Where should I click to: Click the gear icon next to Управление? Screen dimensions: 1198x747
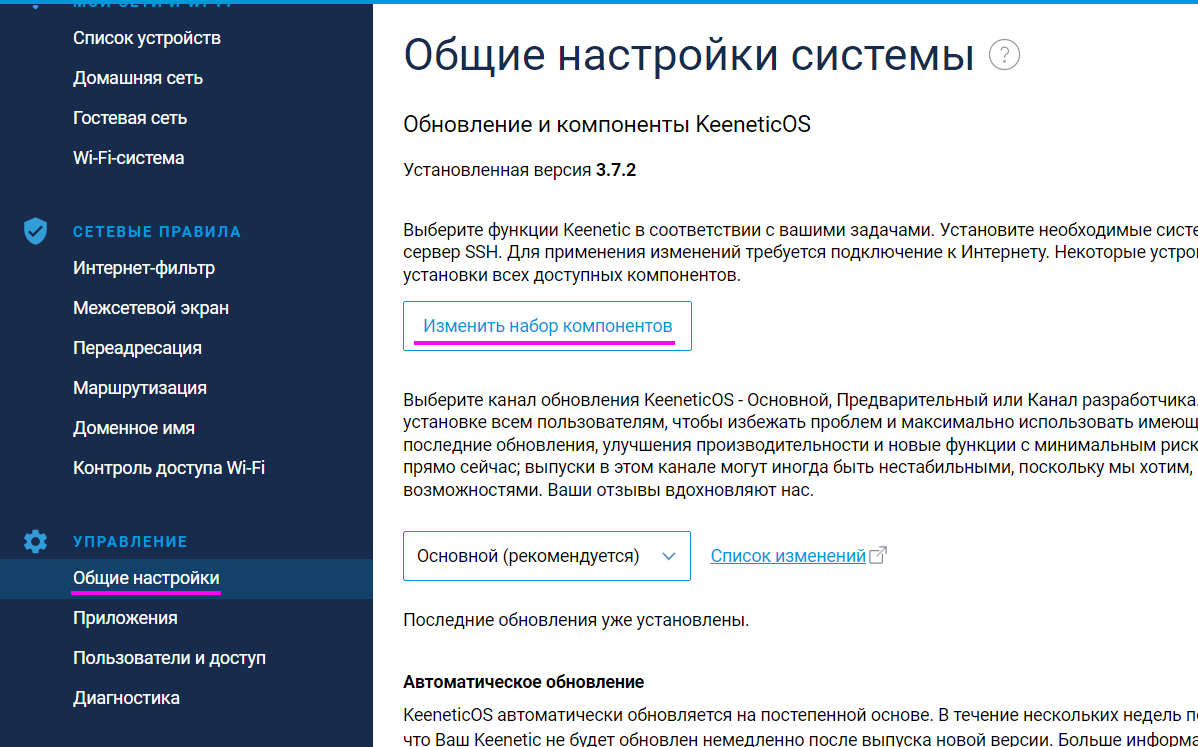coord(35,541)
